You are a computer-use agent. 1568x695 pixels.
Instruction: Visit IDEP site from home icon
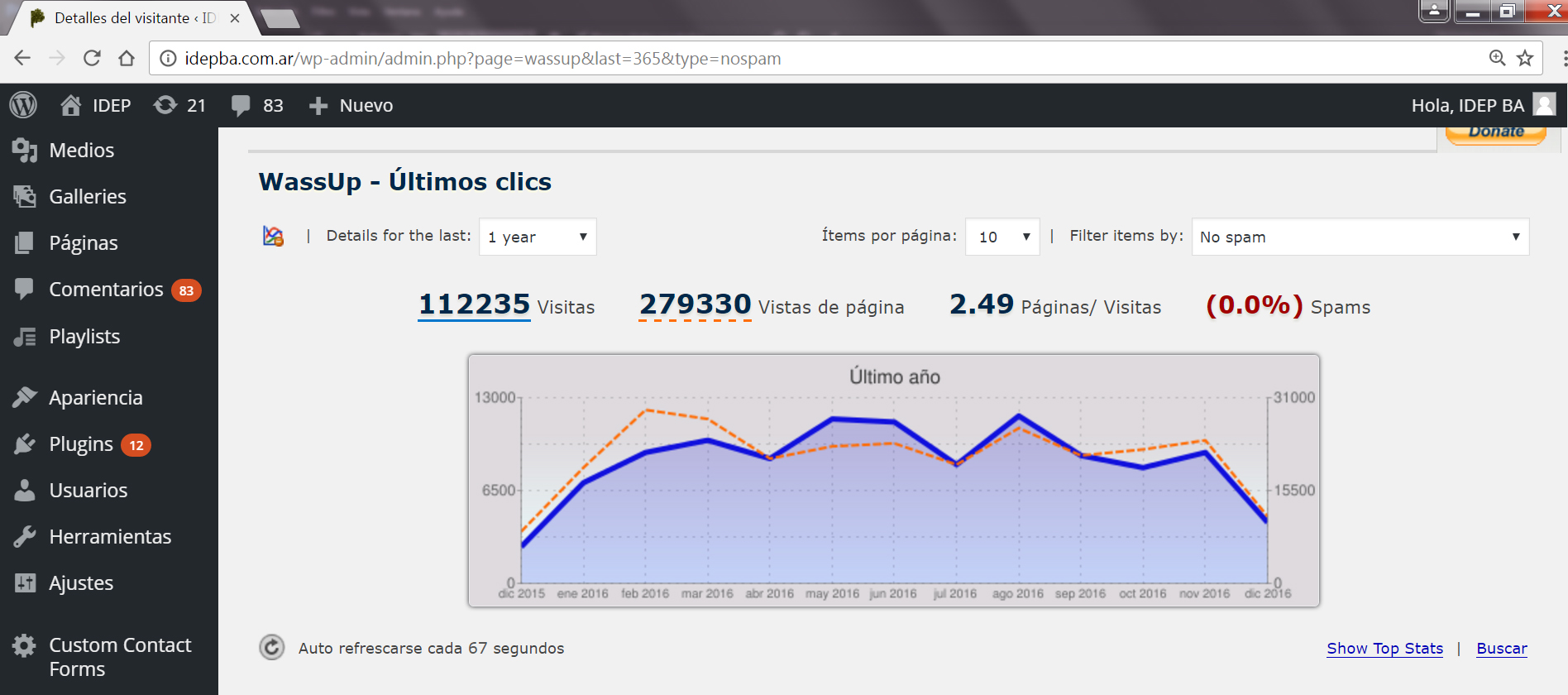(71, 105)
